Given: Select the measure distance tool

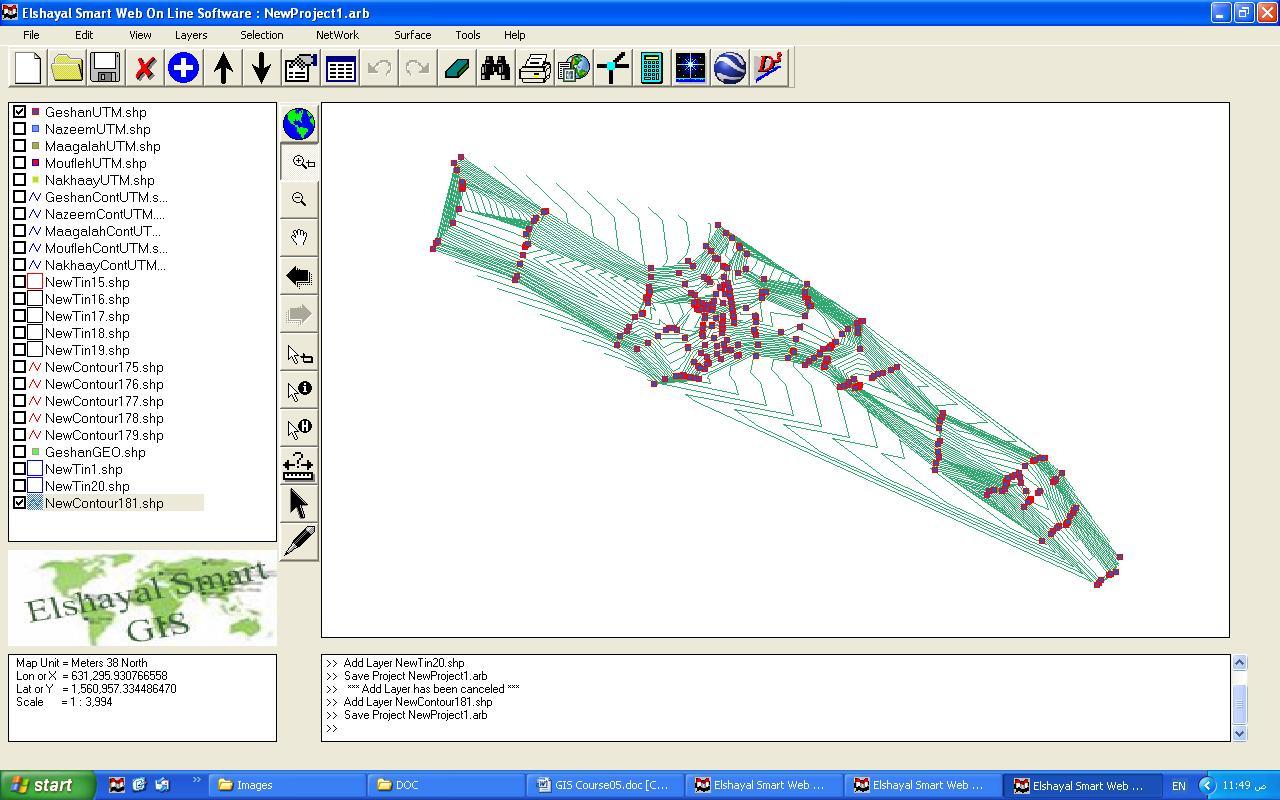Looking at the screenshot, I should (299, 466).
